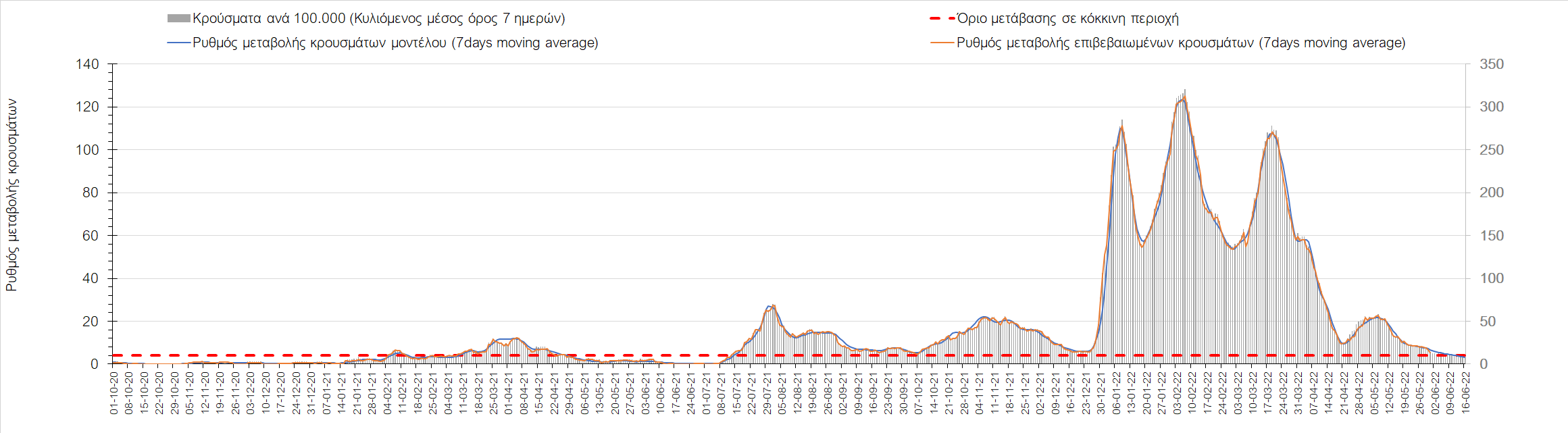Click the 350 label on the right axis
The image size is (1568, 433).
[1492, 64]
